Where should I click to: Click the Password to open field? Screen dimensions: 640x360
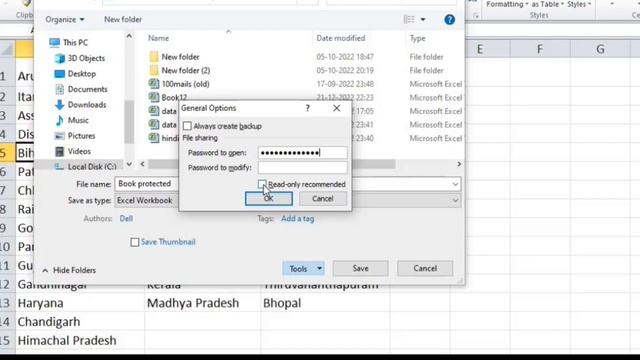pyautogui.click(x=303, y=153)
